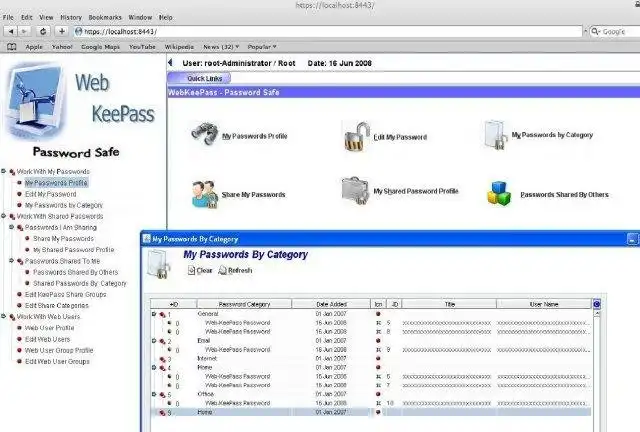
Task: Select My Shared Password Profile in sidebar tree
Action: coord(73,249)
